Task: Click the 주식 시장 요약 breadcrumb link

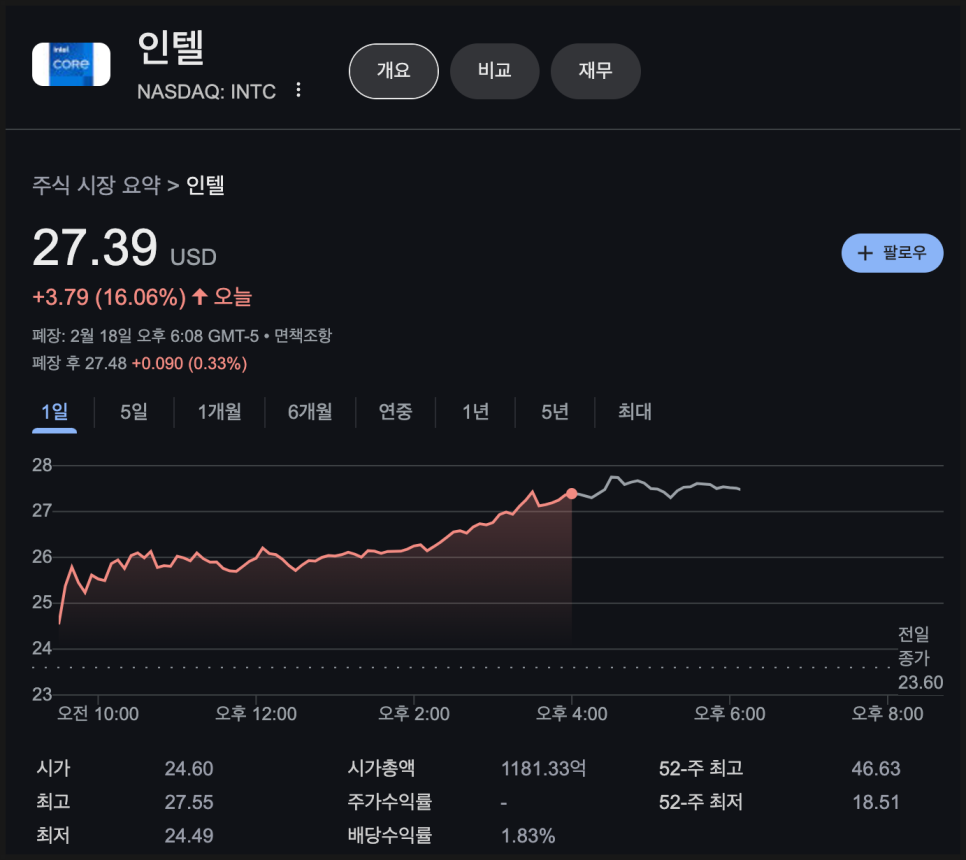Action: click(x=96, y=185)
